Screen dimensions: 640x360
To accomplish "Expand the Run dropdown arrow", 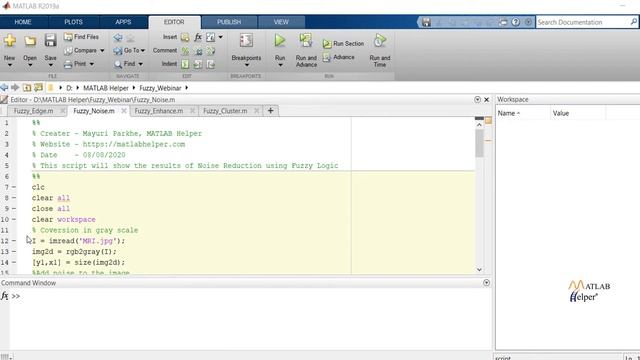I will (x=280, y=65).
